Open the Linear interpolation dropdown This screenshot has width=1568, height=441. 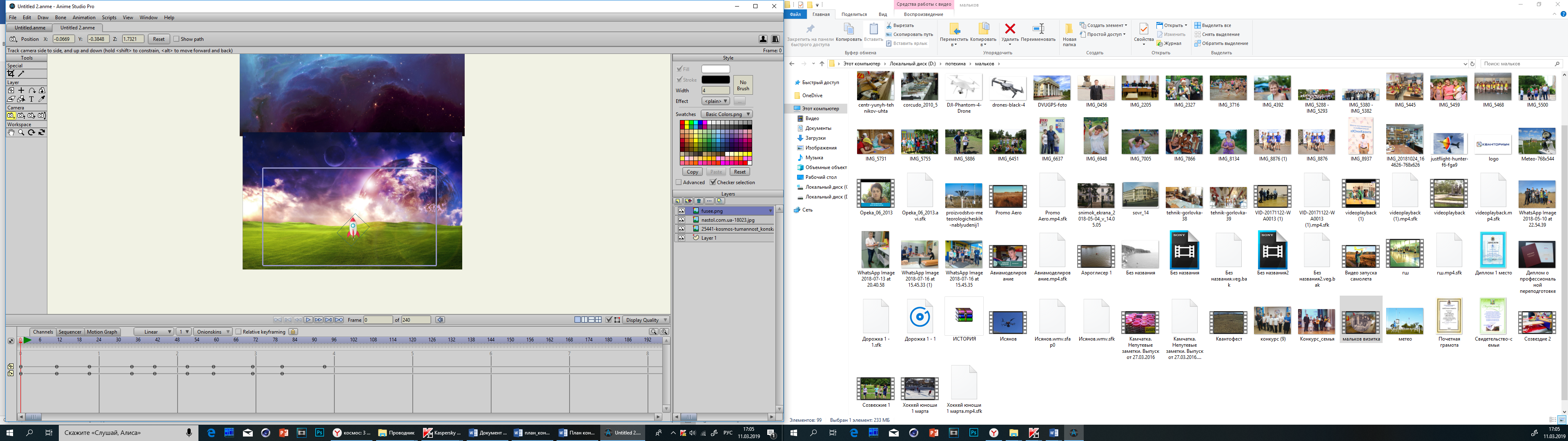(154, 331)
